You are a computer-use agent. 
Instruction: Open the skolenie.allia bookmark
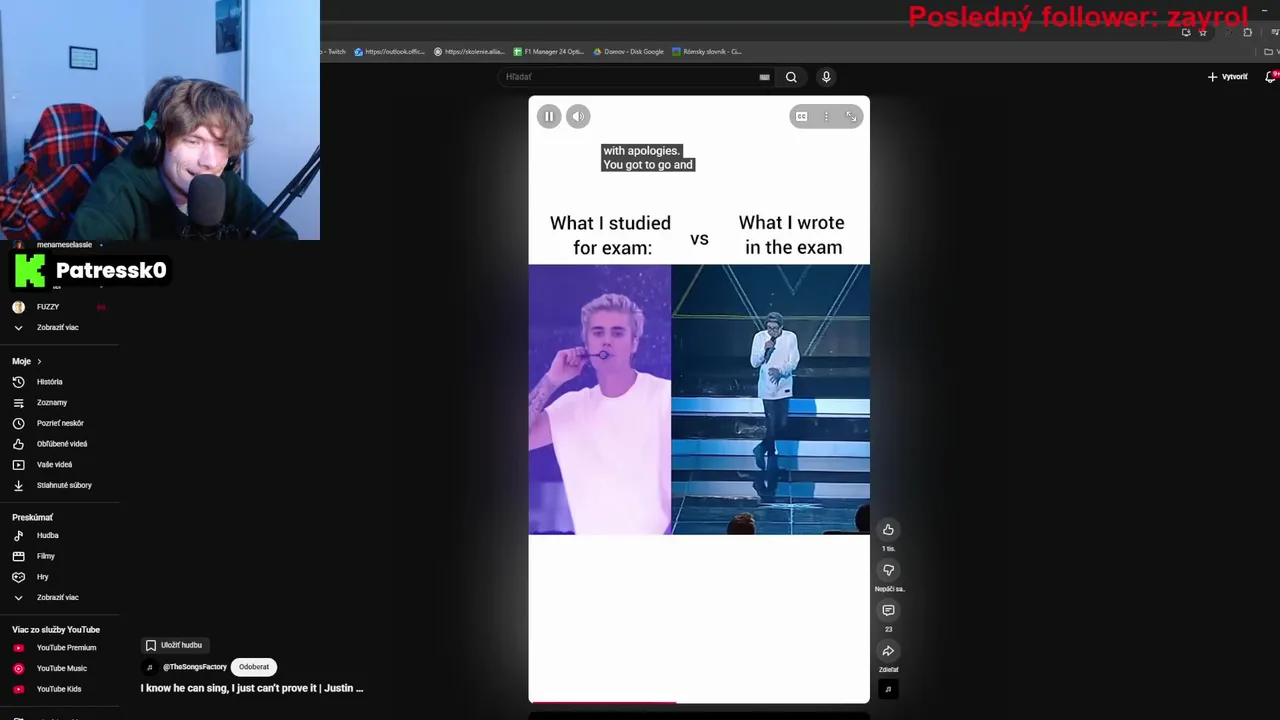click(470, 51)
